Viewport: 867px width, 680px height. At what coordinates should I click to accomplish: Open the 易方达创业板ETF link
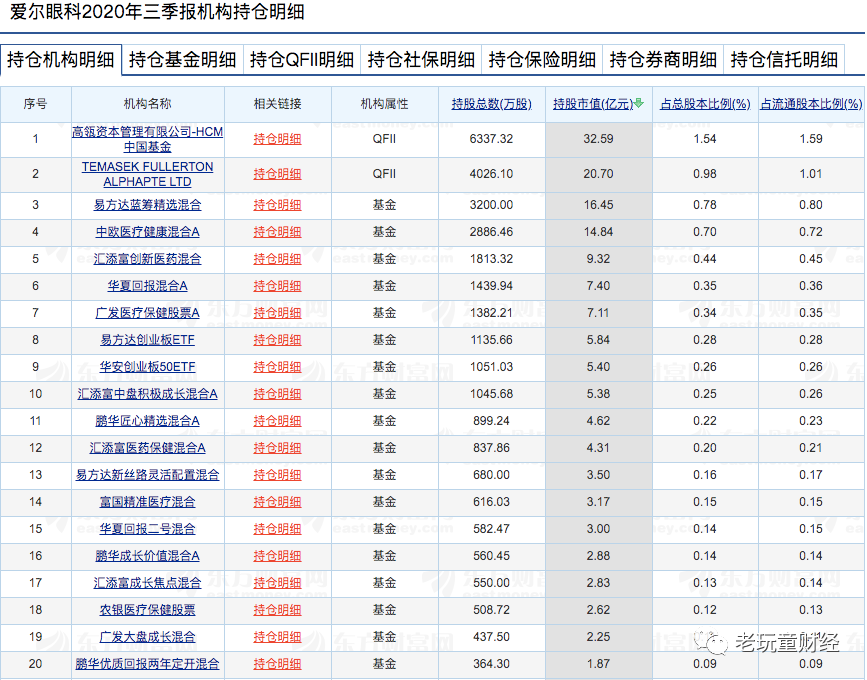coord(148,340)
